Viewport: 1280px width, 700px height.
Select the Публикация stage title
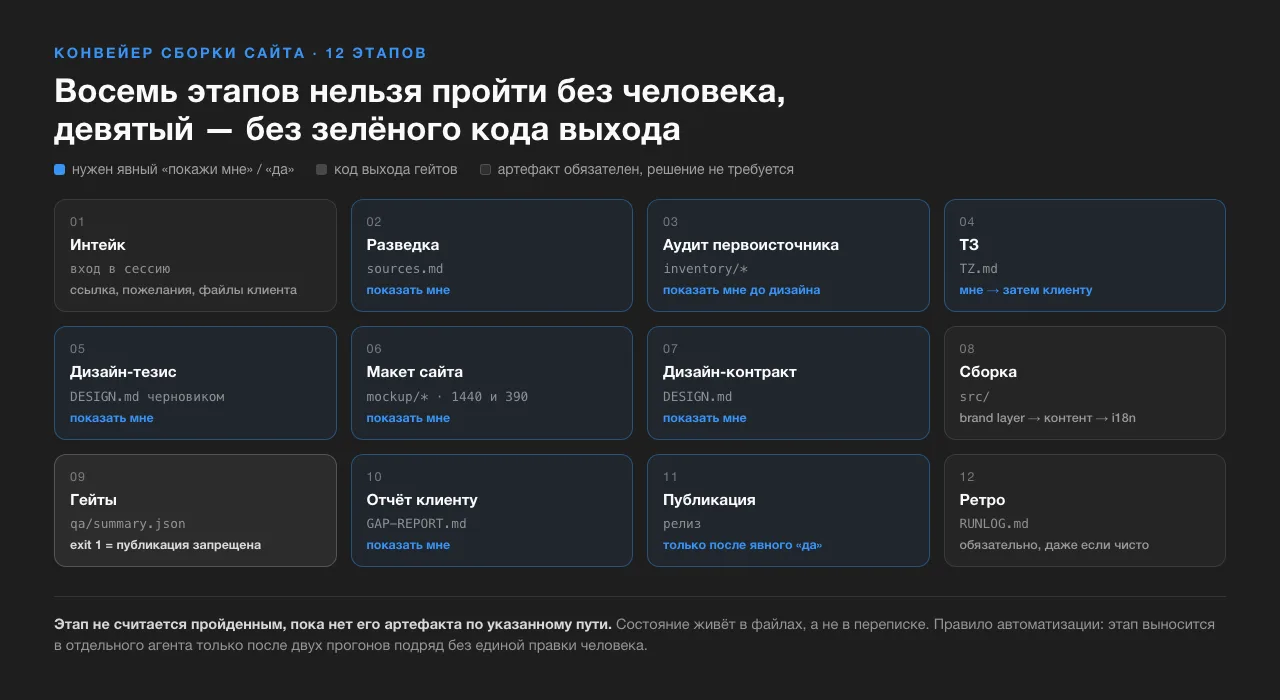tap(709, 500)
